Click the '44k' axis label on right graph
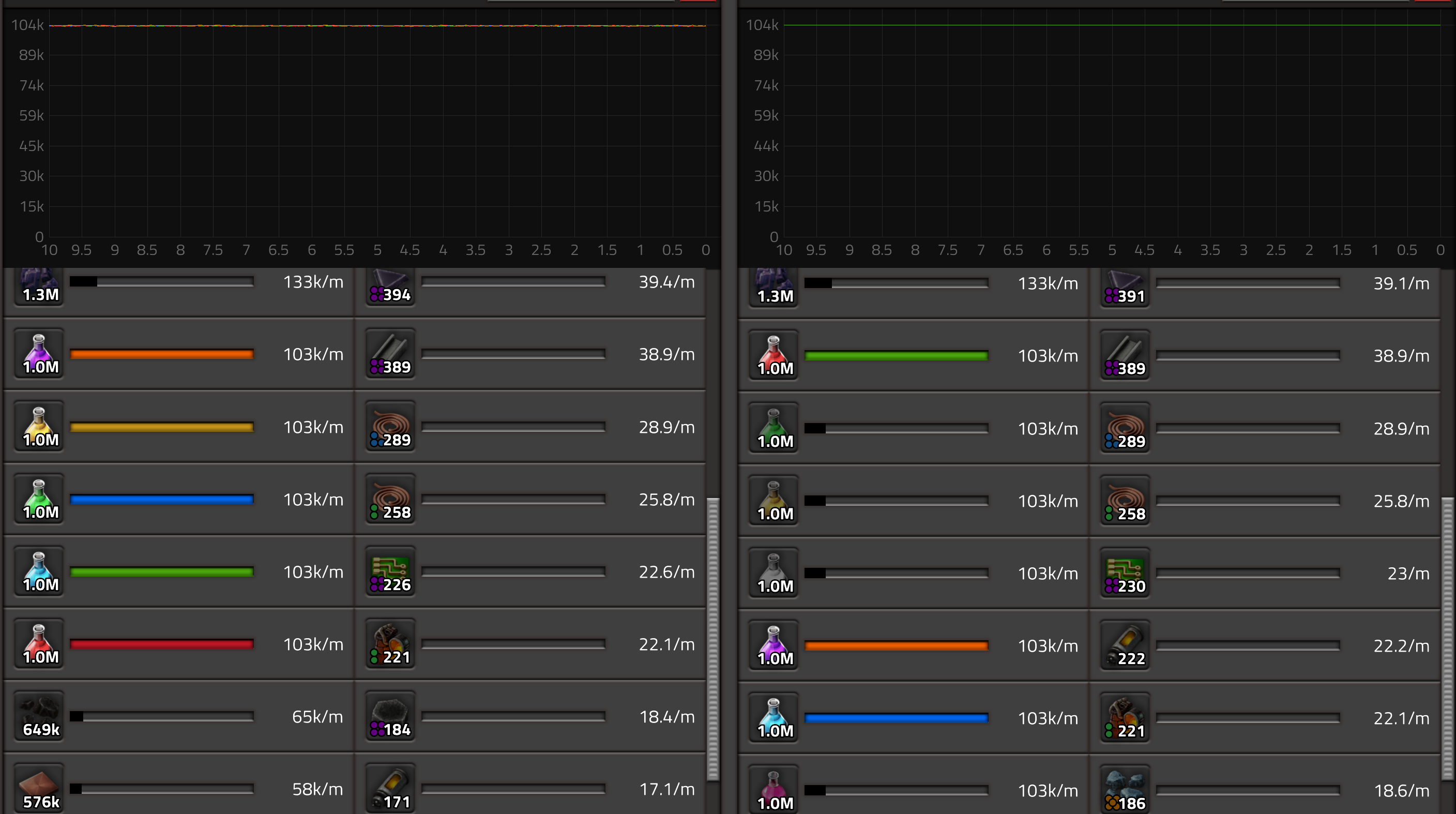1456x814 pixels. click(x=766, y=146)
